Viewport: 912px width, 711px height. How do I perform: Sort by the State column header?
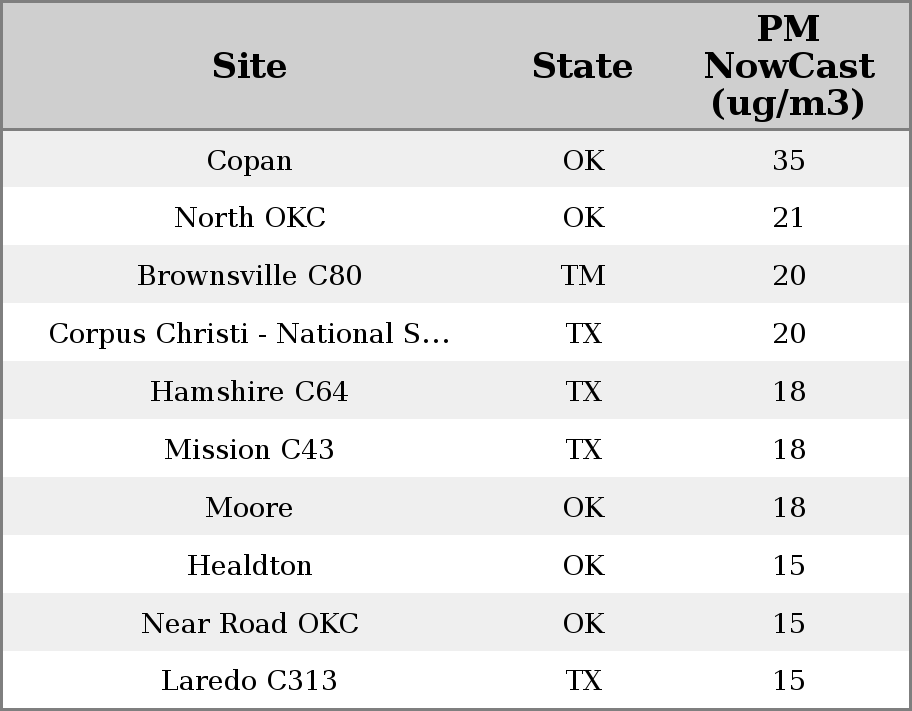pyautogui.click(x=582, y=66)
